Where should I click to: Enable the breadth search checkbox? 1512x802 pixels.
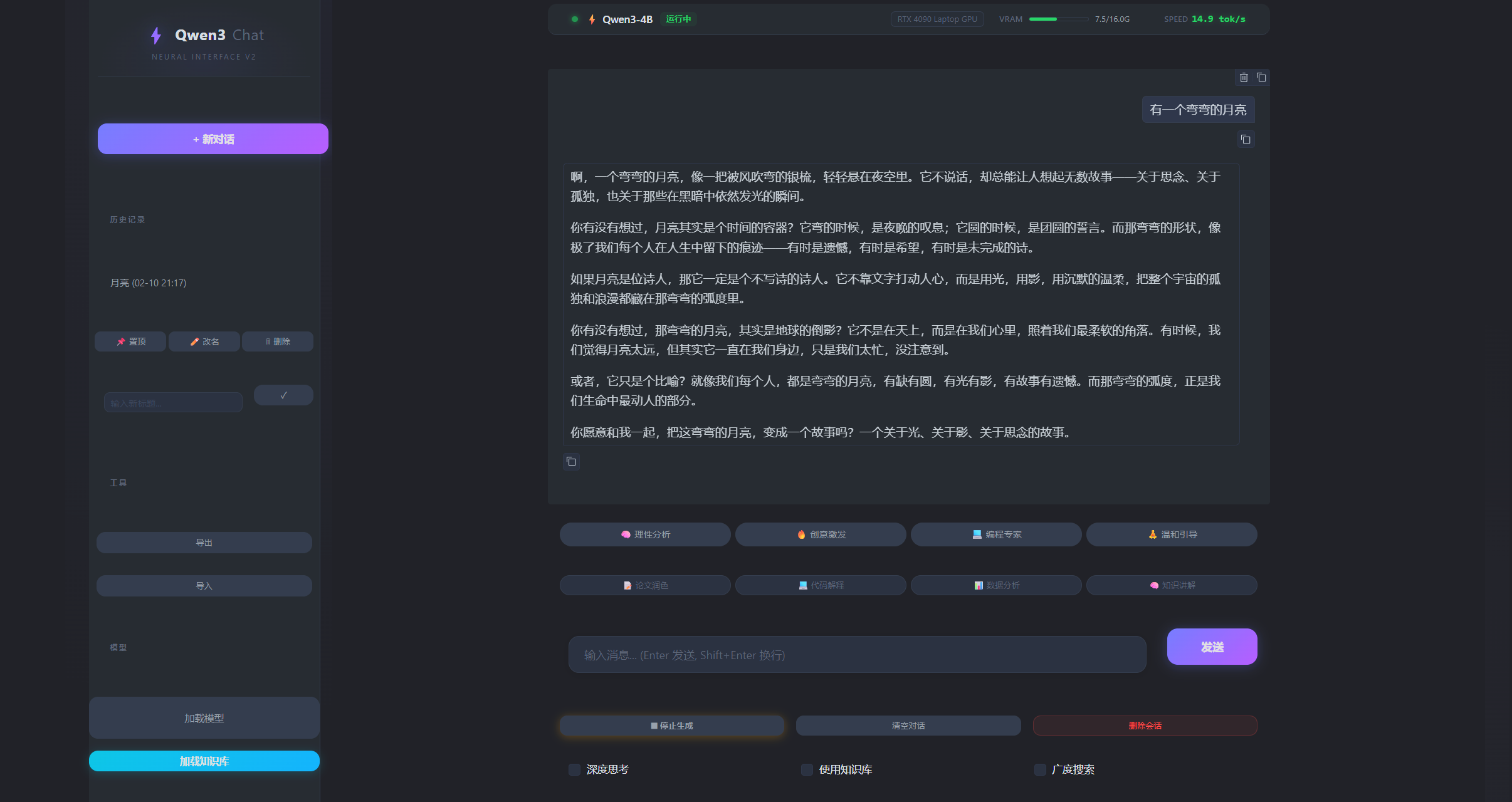click(1040, 769)
